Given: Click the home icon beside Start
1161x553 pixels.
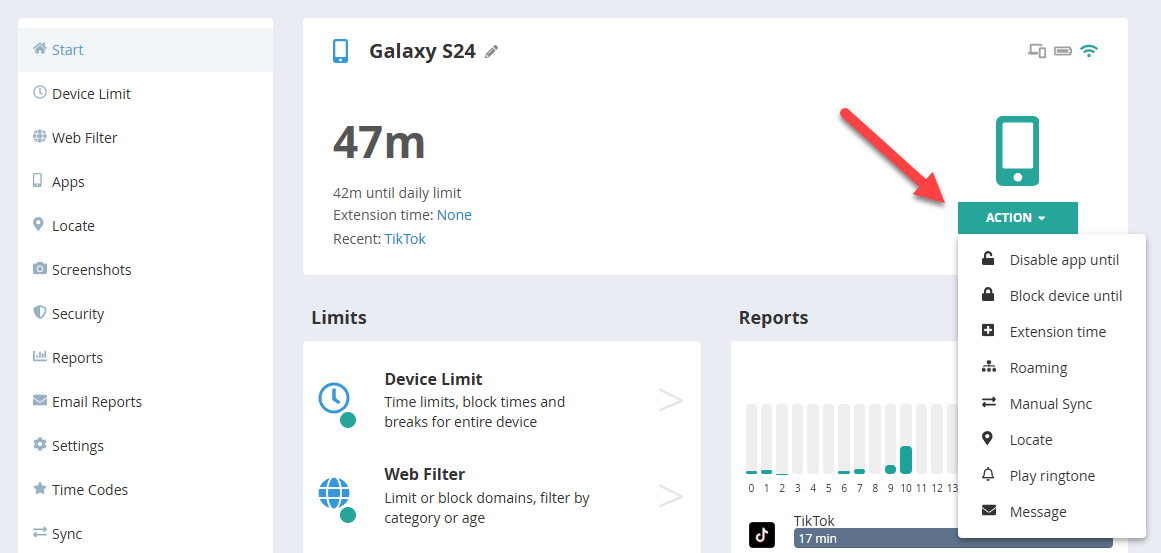Looking at the screenshot, I should 40,49.
